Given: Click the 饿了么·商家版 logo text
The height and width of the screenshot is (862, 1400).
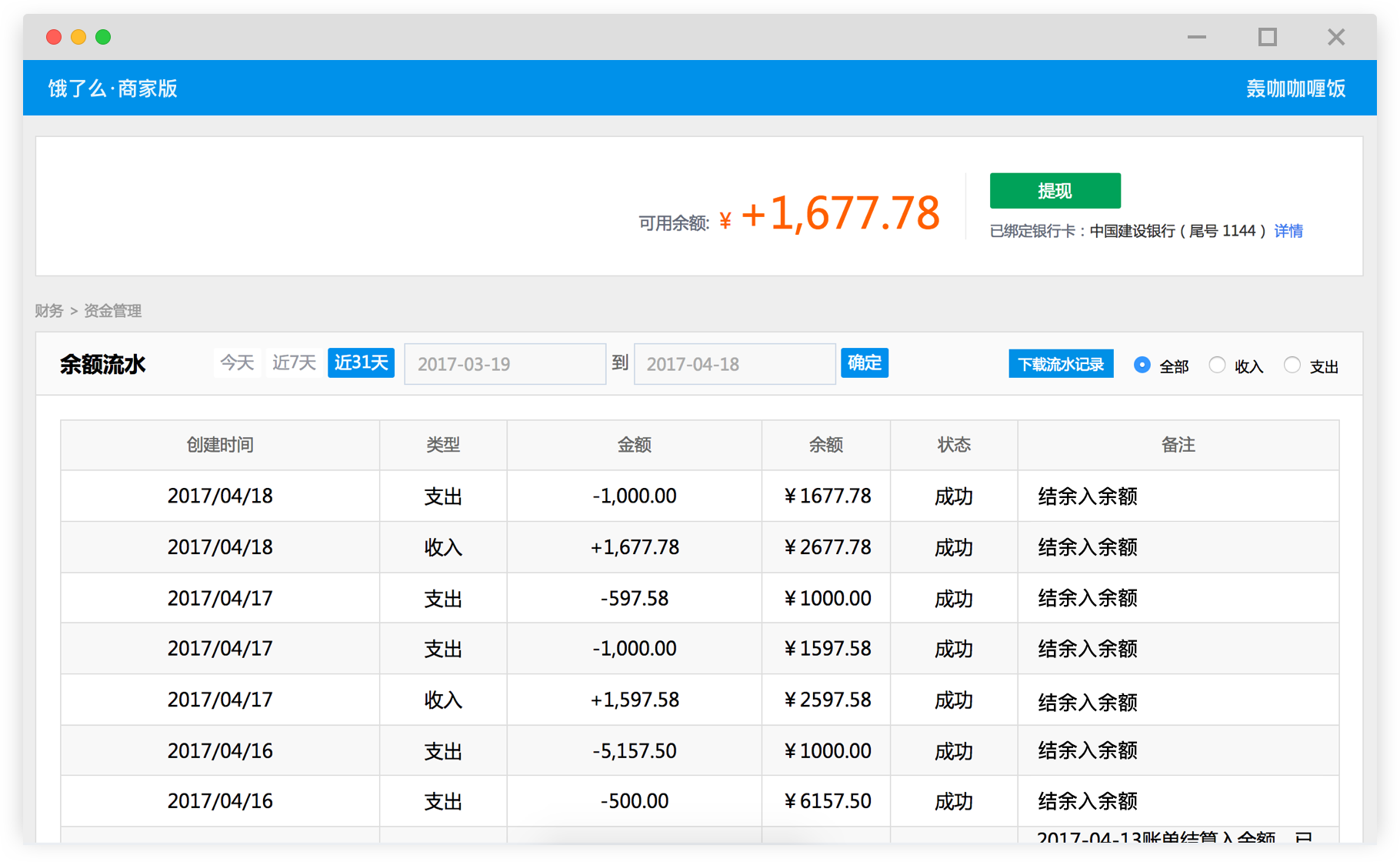Looking at the screenshot, I should click(112, 88).
